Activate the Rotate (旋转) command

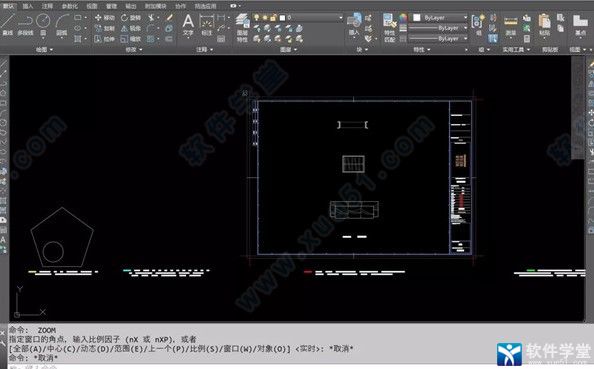click(131, 17)
